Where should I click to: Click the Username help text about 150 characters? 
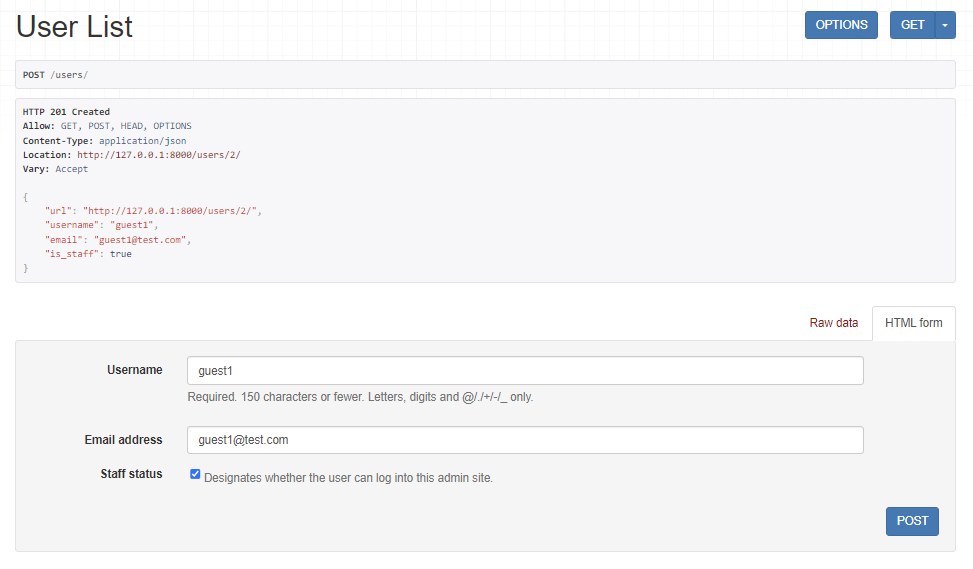click(360, 397)
